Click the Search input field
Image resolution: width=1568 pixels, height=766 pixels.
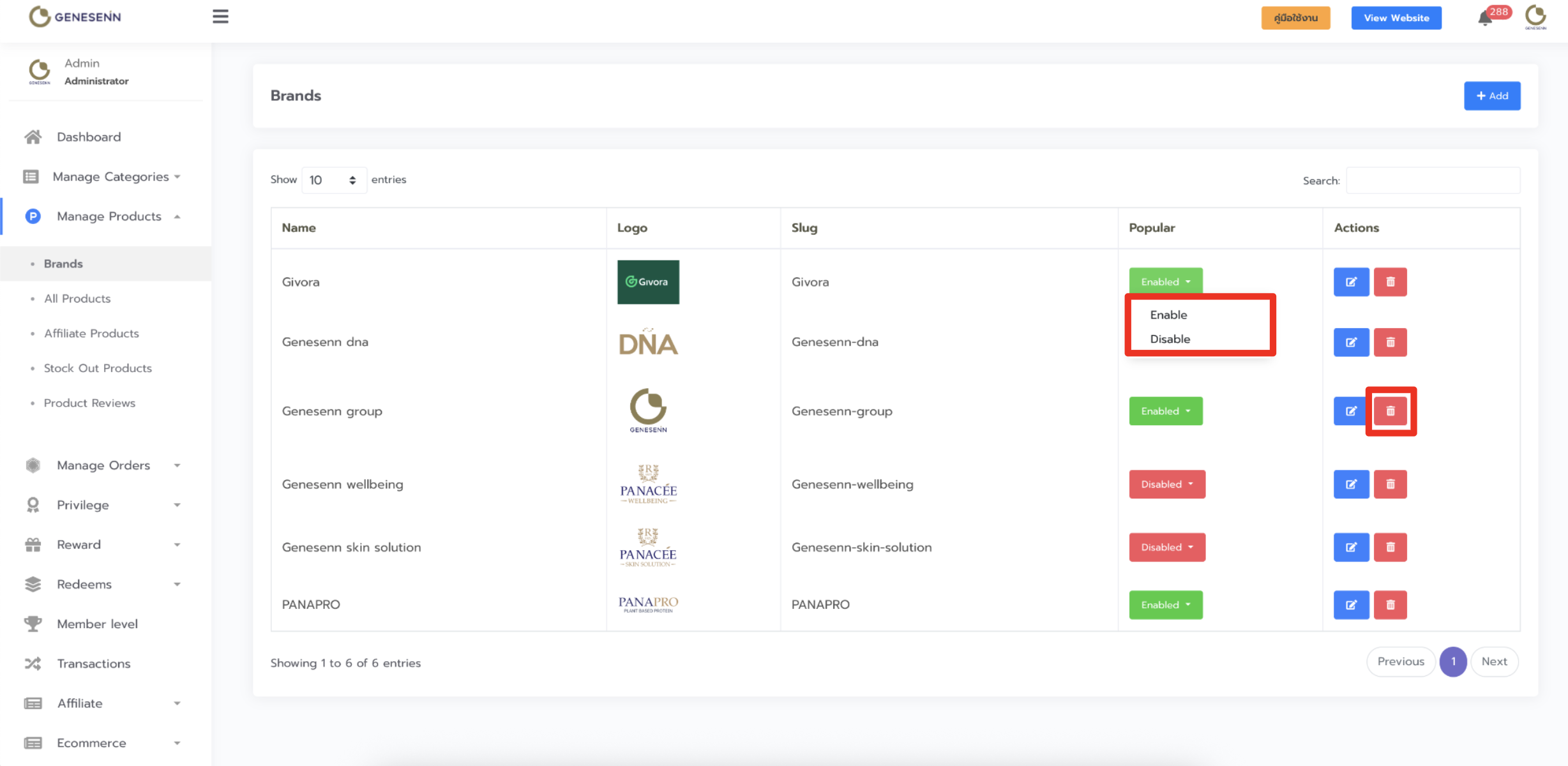pyautogui.click(x=1433, y=181)
